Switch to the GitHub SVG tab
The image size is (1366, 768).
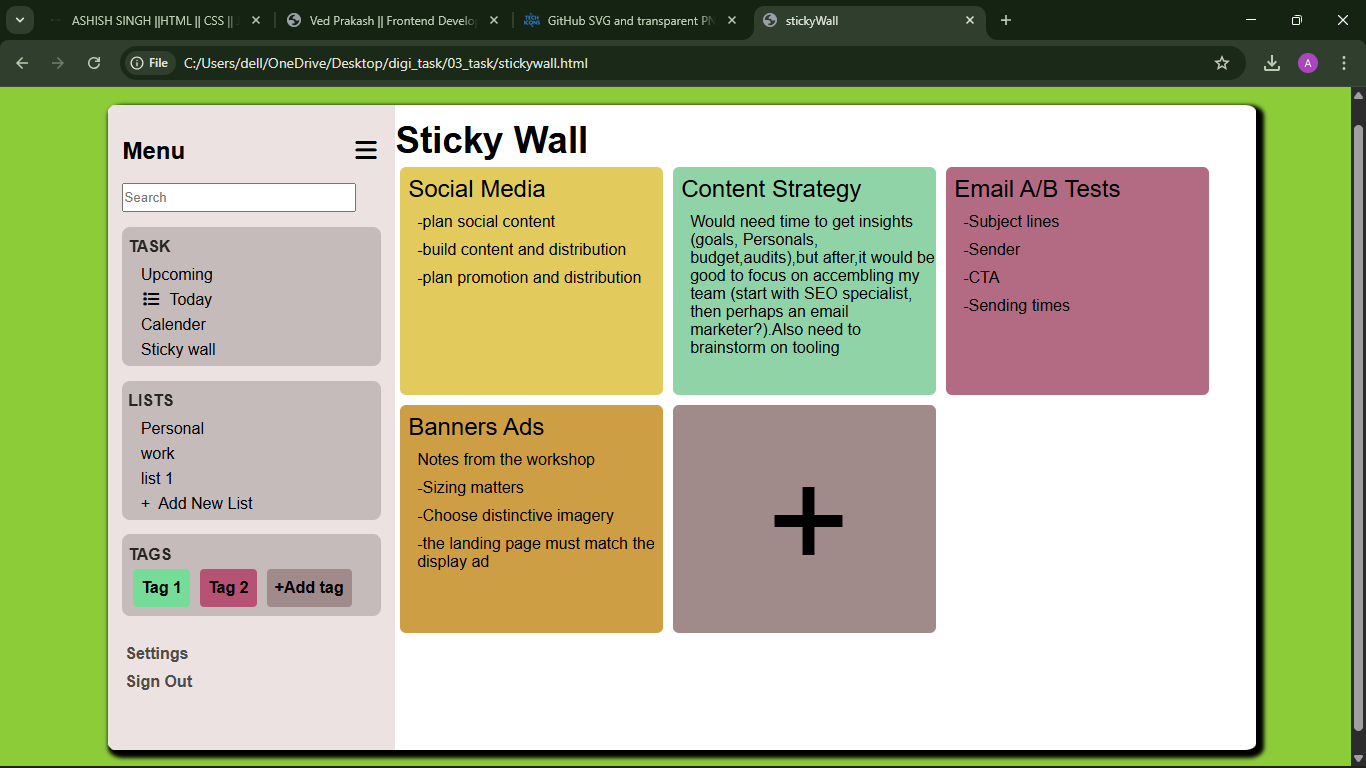click(x=630, y=20)
